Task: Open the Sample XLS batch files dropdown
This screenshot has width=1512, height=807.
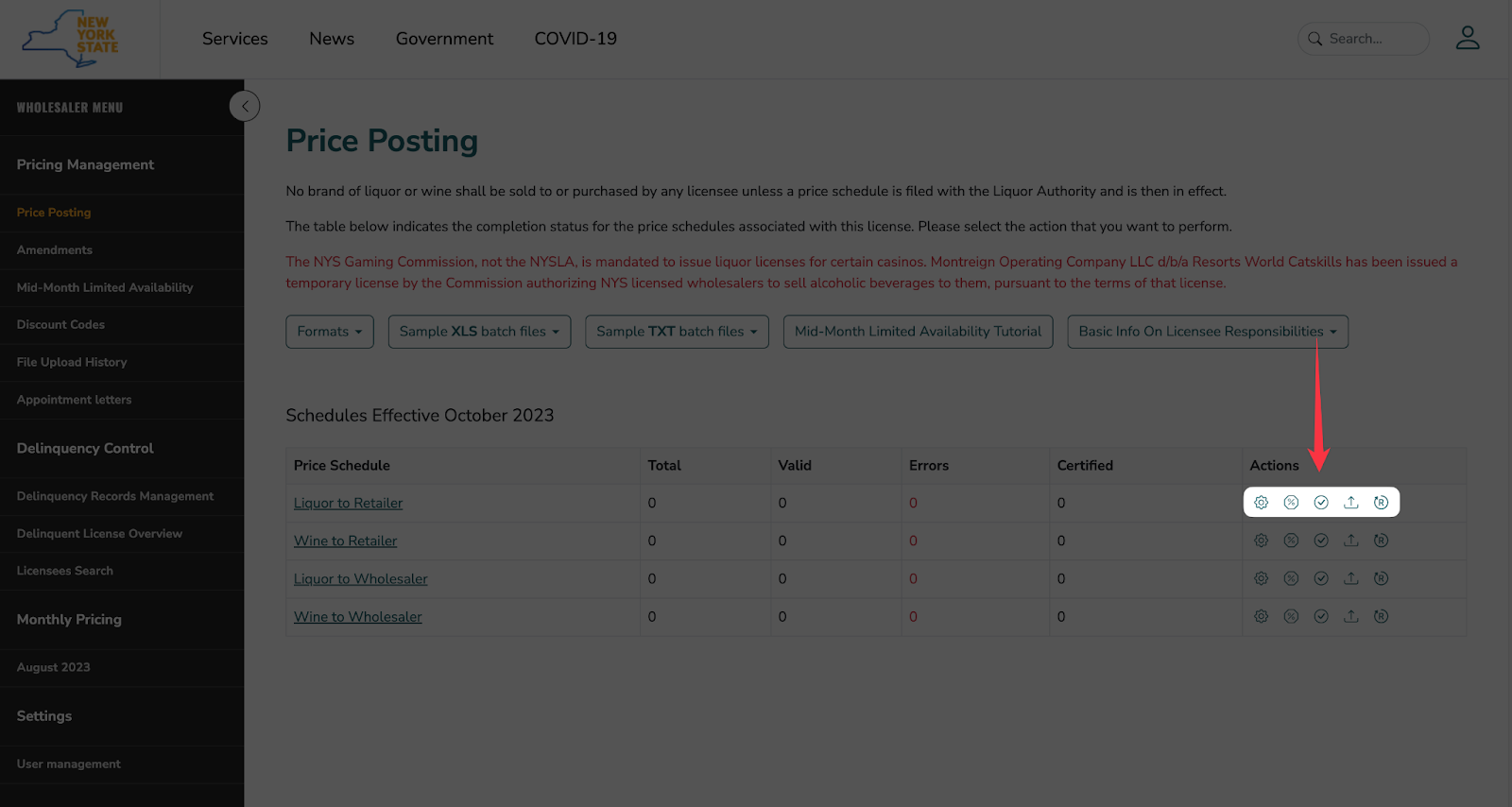Action: (x=479, y=332)
